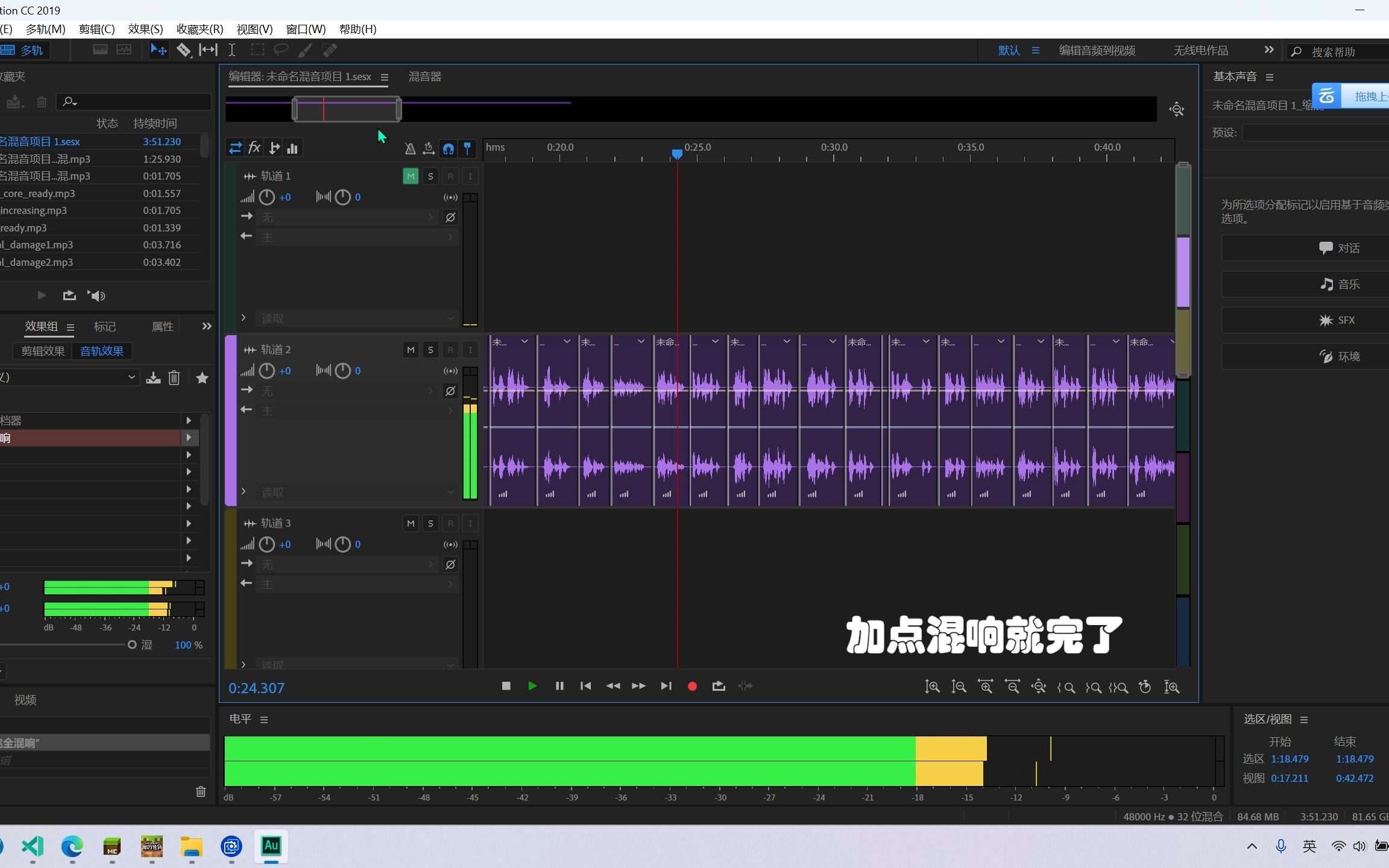Click the marquee selection tool icon

click(x=257, y=49)
